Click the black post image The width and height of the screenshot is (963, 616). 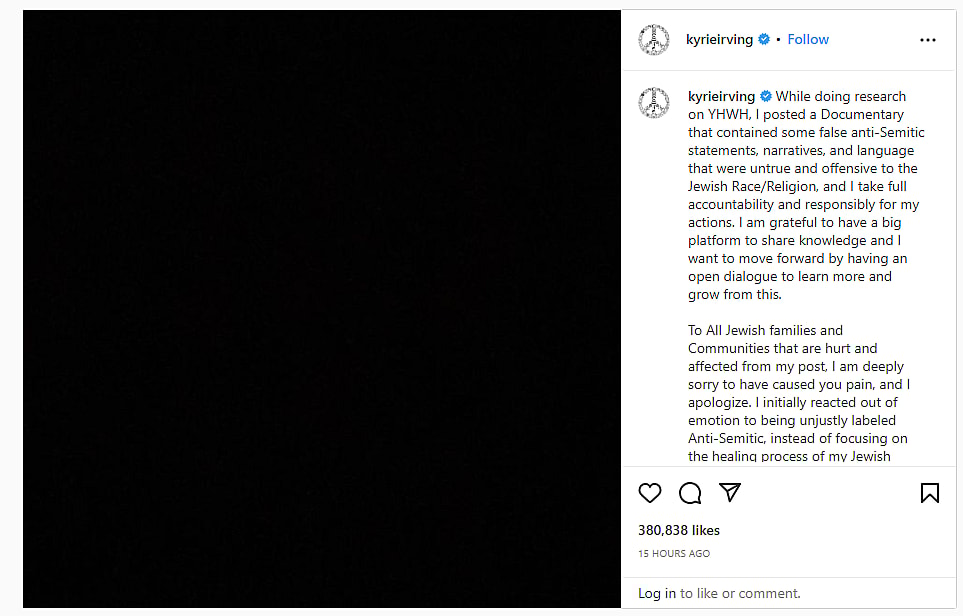[x=322, y=310]
